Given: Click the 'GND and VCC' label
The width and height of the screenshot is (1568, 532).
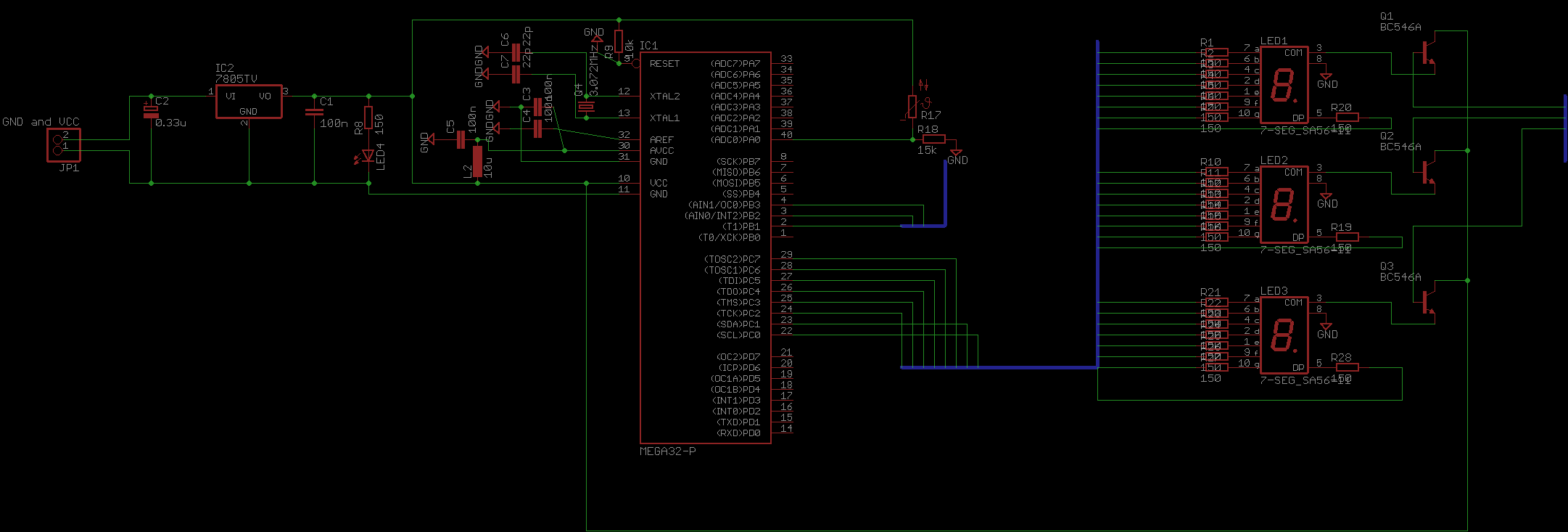Looking at the screenshot, I should click(41, 122).
